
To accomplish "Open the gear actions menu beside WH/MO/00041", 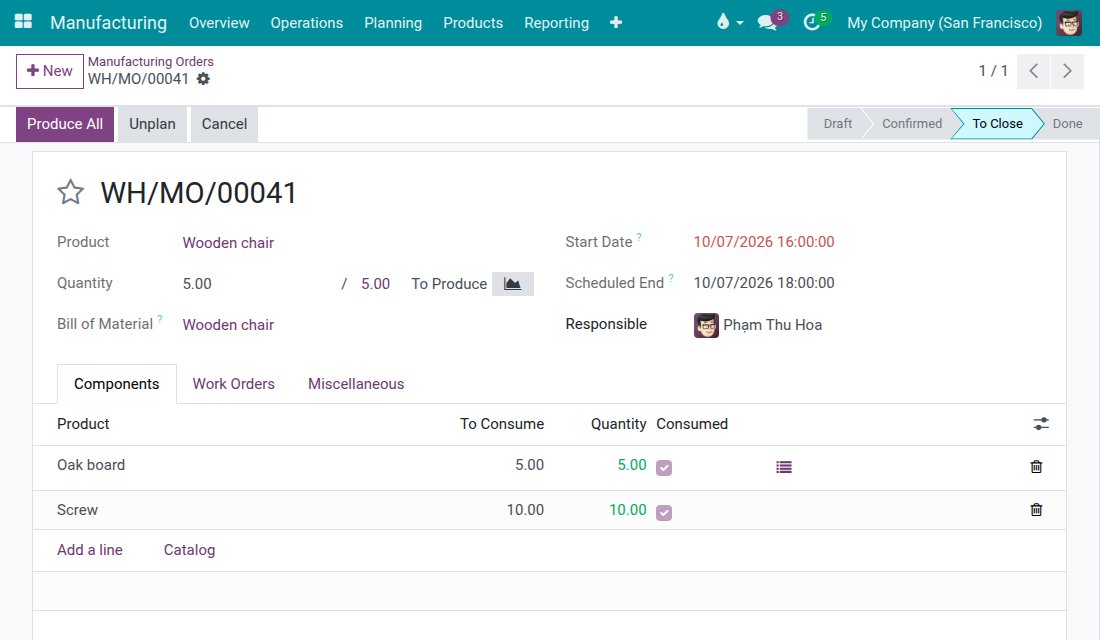I will click(x=203, y=79).
